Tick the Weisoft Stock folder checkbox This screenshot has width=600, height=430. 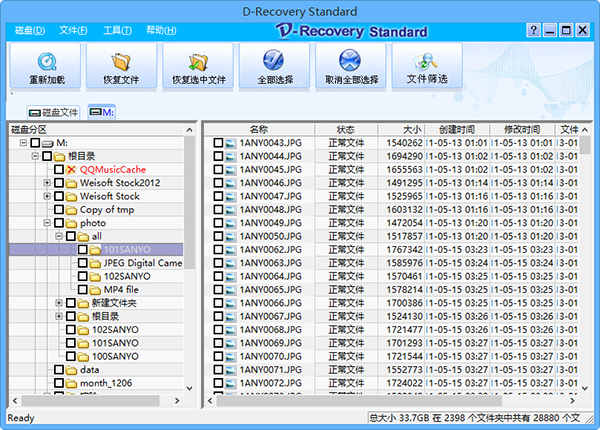59,196
